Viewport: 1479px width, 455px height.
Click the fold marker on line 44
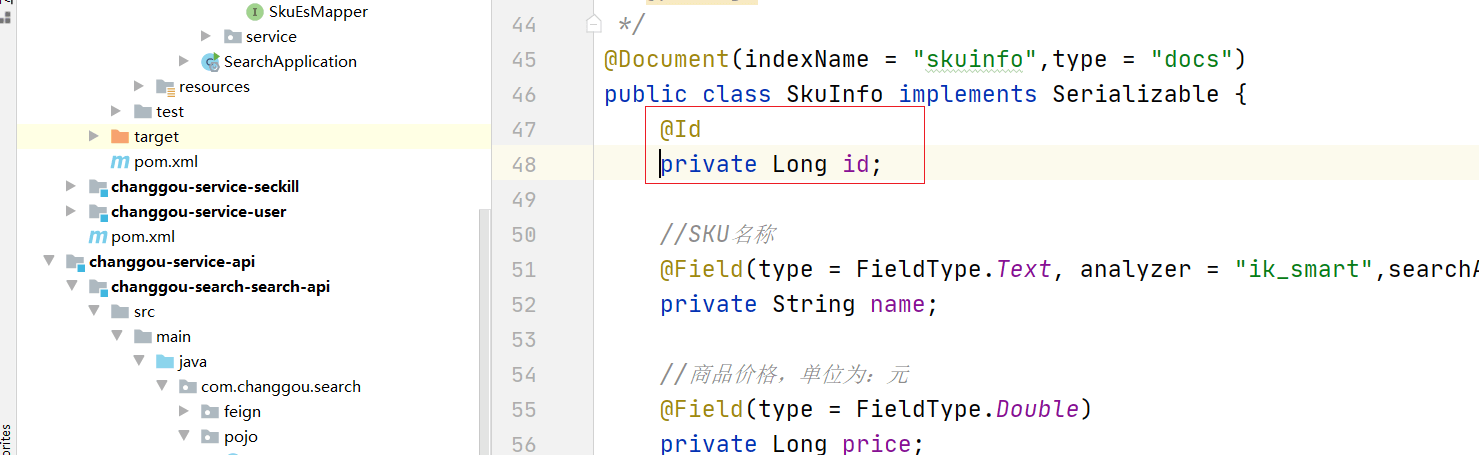pyautogui.click(x=594, y=24)
